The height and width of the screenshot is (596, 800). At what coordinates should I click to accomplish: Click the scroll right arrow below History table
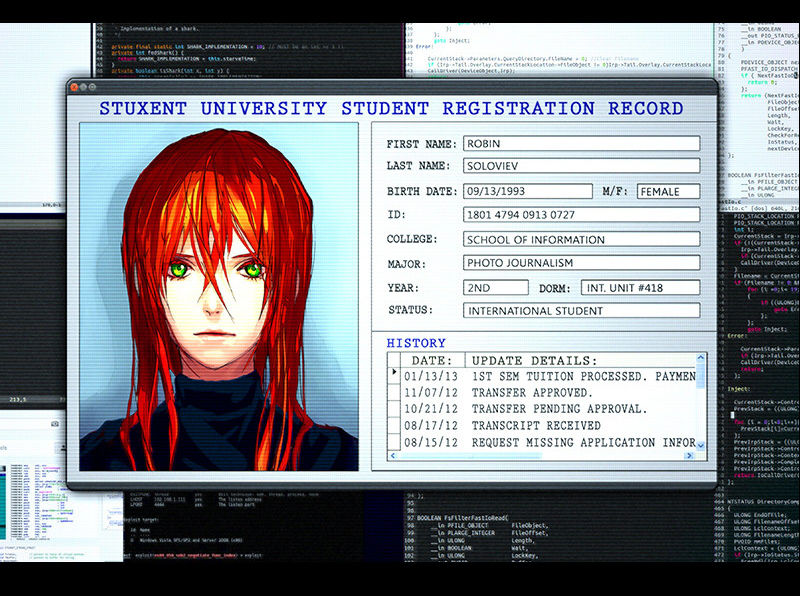(x=688, y=456)
